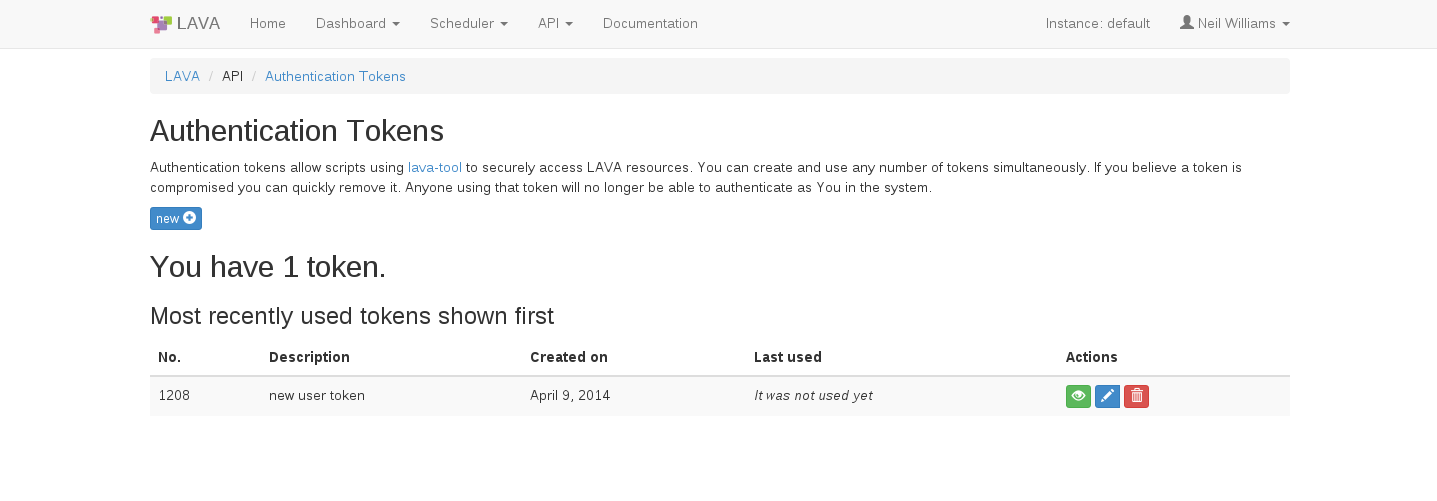The height and width of the screenshot is (501, 1437).
Task: Follow the lava-tool hyperlink
Action: point(435,167)
